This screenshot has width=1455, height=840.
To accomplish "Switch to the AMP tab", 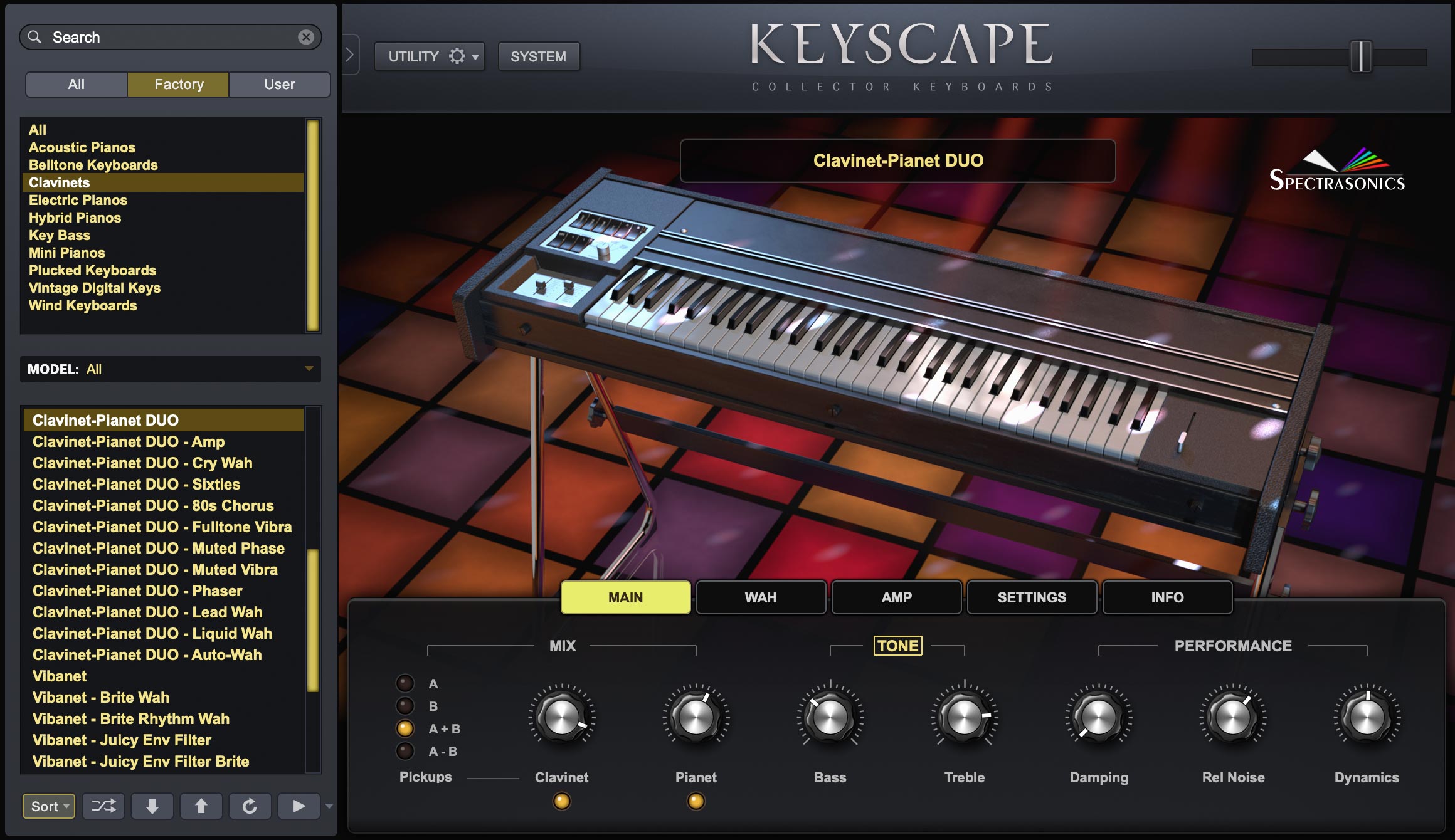I will tap(897, 597).
